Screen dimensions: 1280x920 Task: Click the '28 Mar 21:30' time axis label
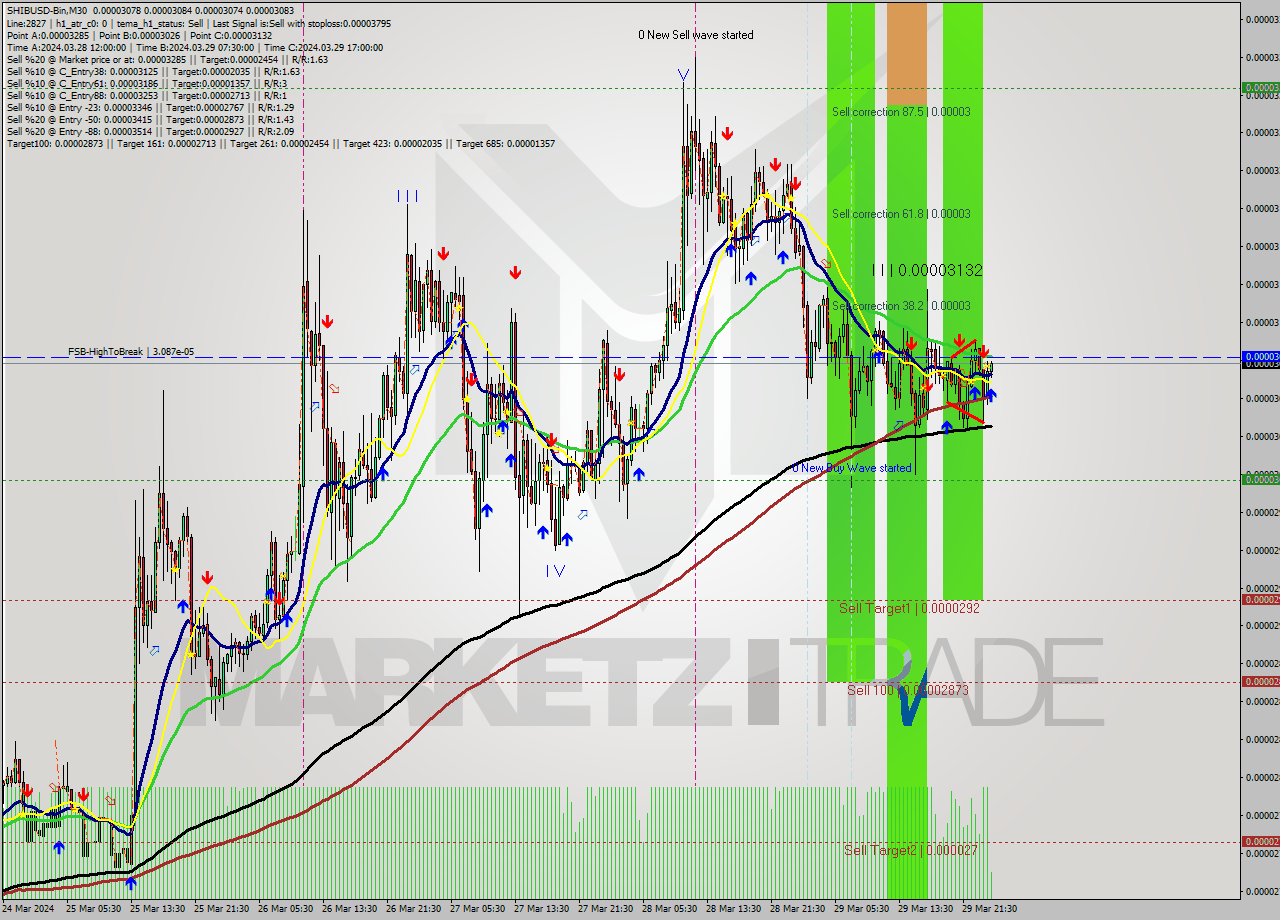tap(797, 909)
